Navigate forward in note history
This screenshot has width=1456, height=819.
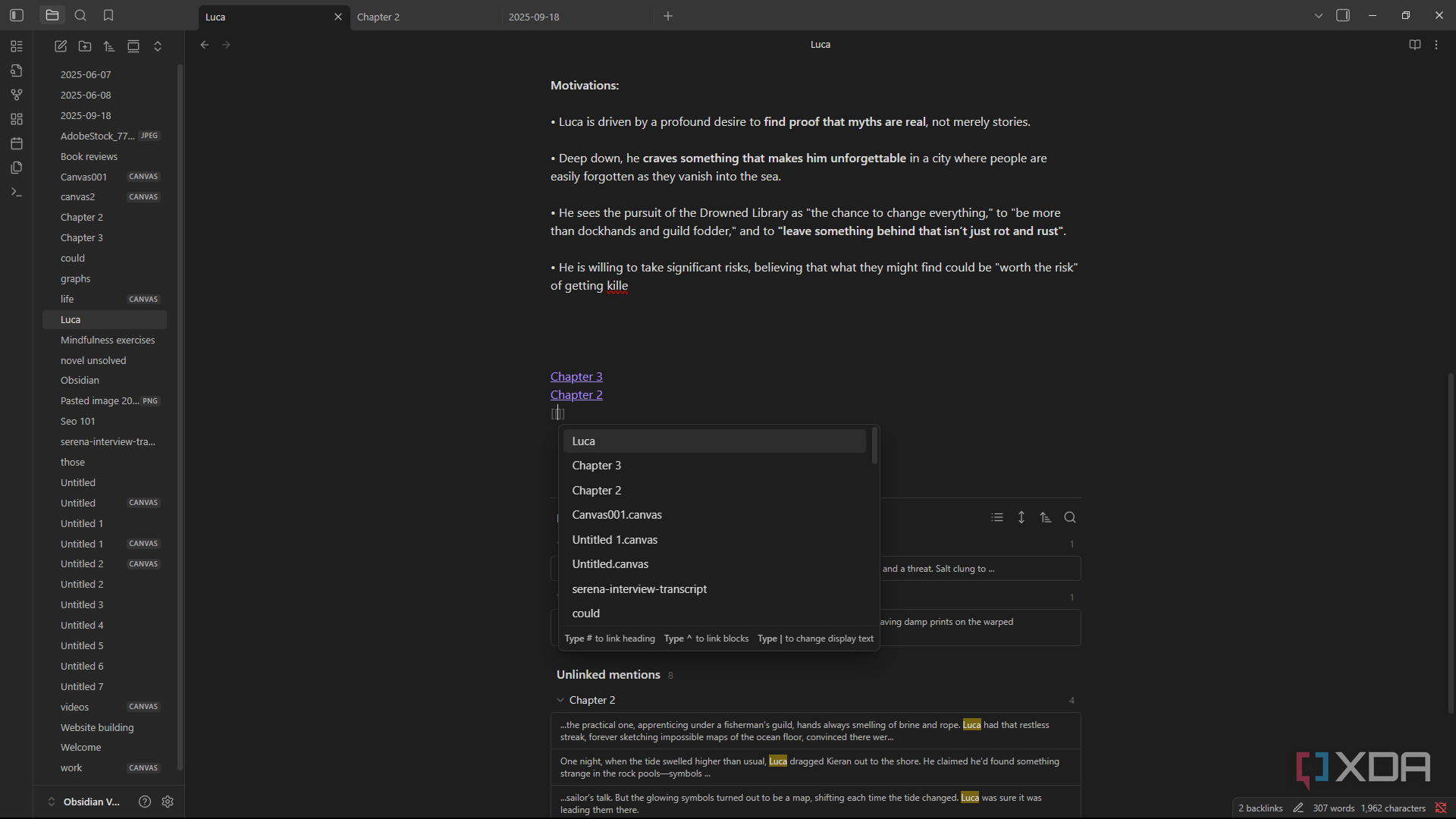[x=226, y=45]
